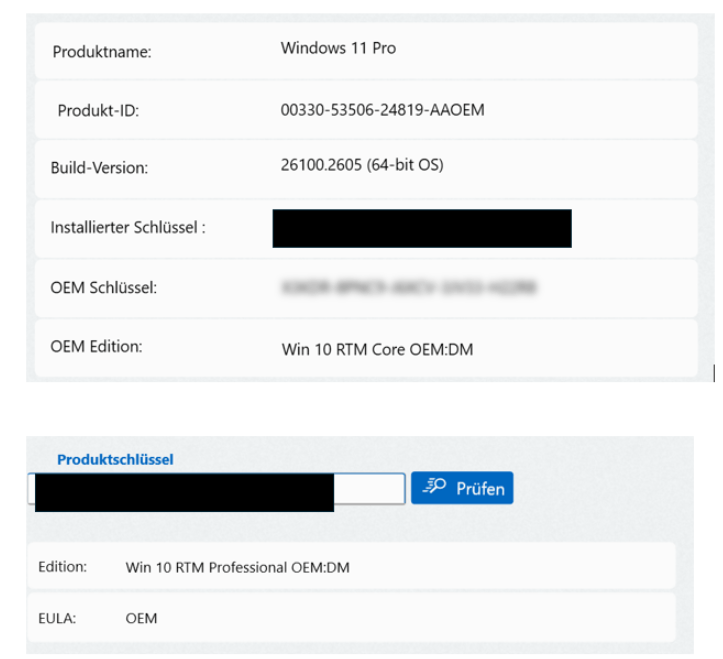Select build version 26100.2605 (64-bit OS)
The height and width of the screenshot is (659, 723).
(x=362, y=165)
